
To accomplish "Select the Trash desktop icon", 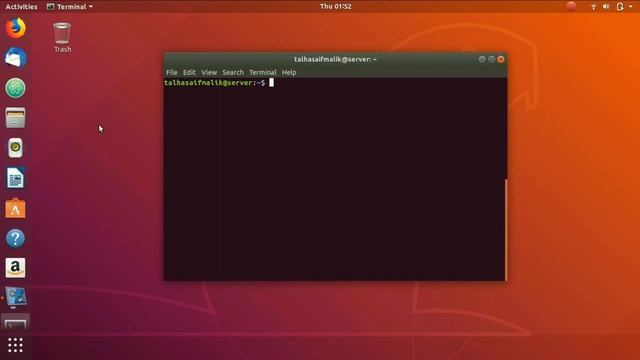I will [62, 38].
